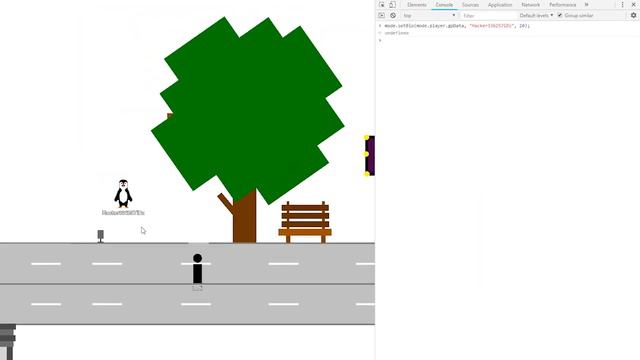The image size is (640, 360).
Task: Open the top context dropdown
Action: click(429, 16)
